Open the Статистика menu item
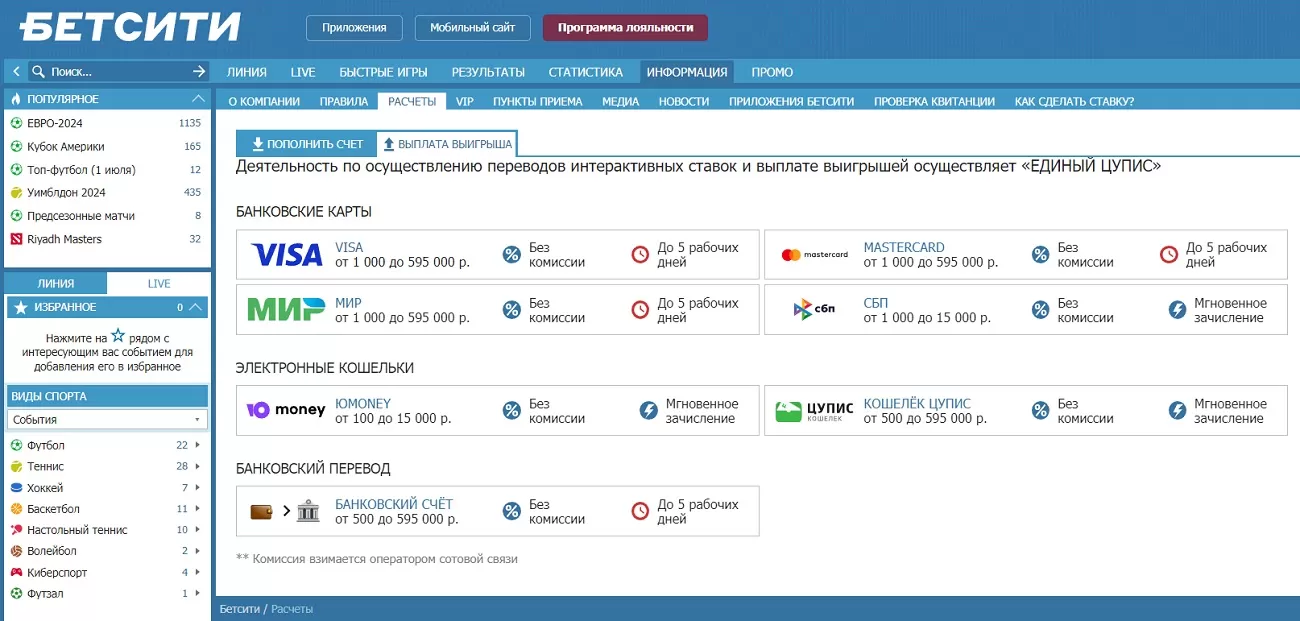This screenshot has width=1300, height=621. (585, 72)
